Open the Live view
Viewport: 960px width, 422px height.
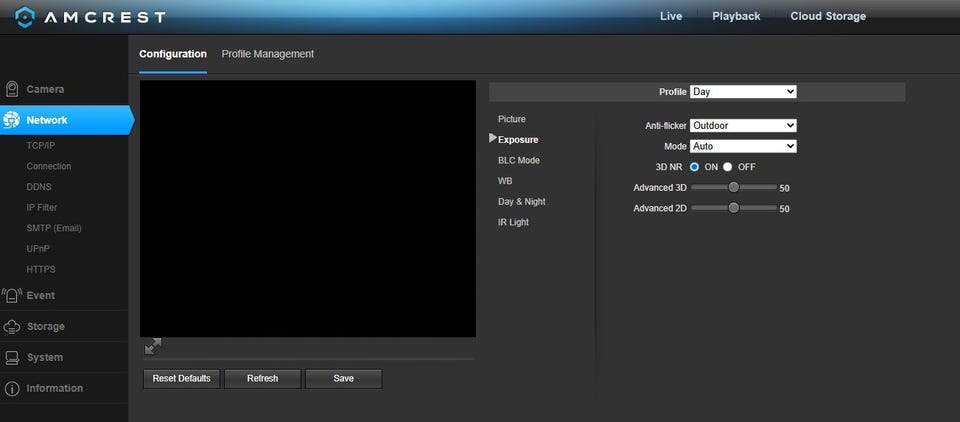pos(671,17)
